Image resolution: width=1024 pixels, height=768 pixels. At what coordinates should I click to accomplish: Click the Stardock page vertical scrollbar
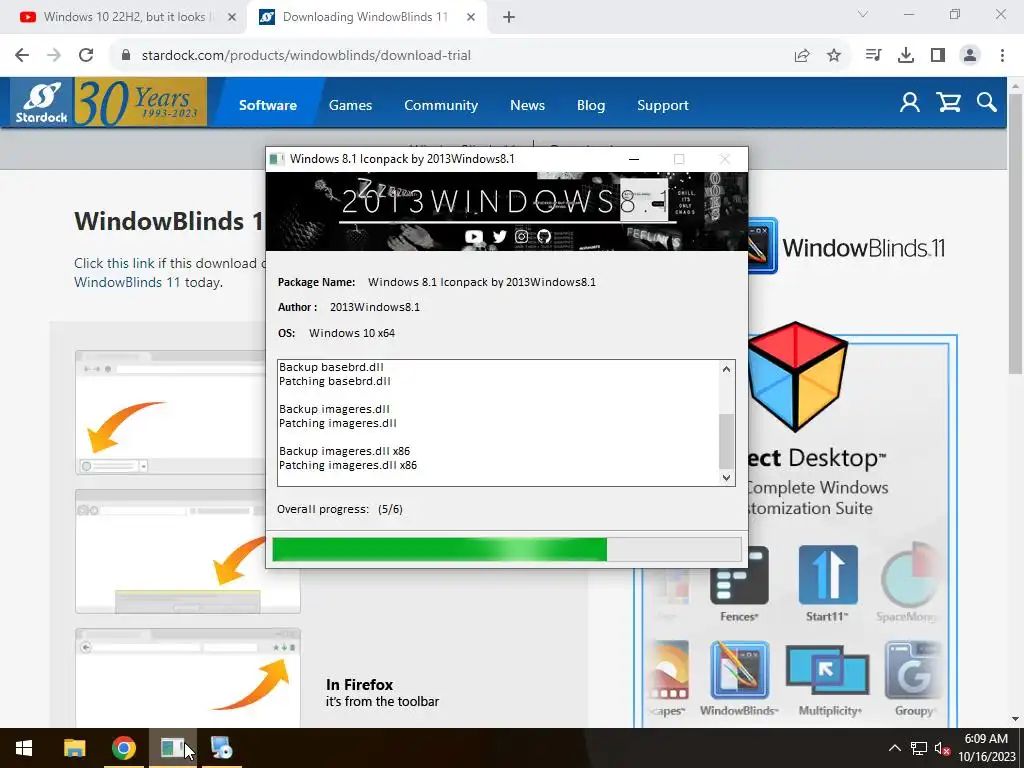[x=1016, y=232]
